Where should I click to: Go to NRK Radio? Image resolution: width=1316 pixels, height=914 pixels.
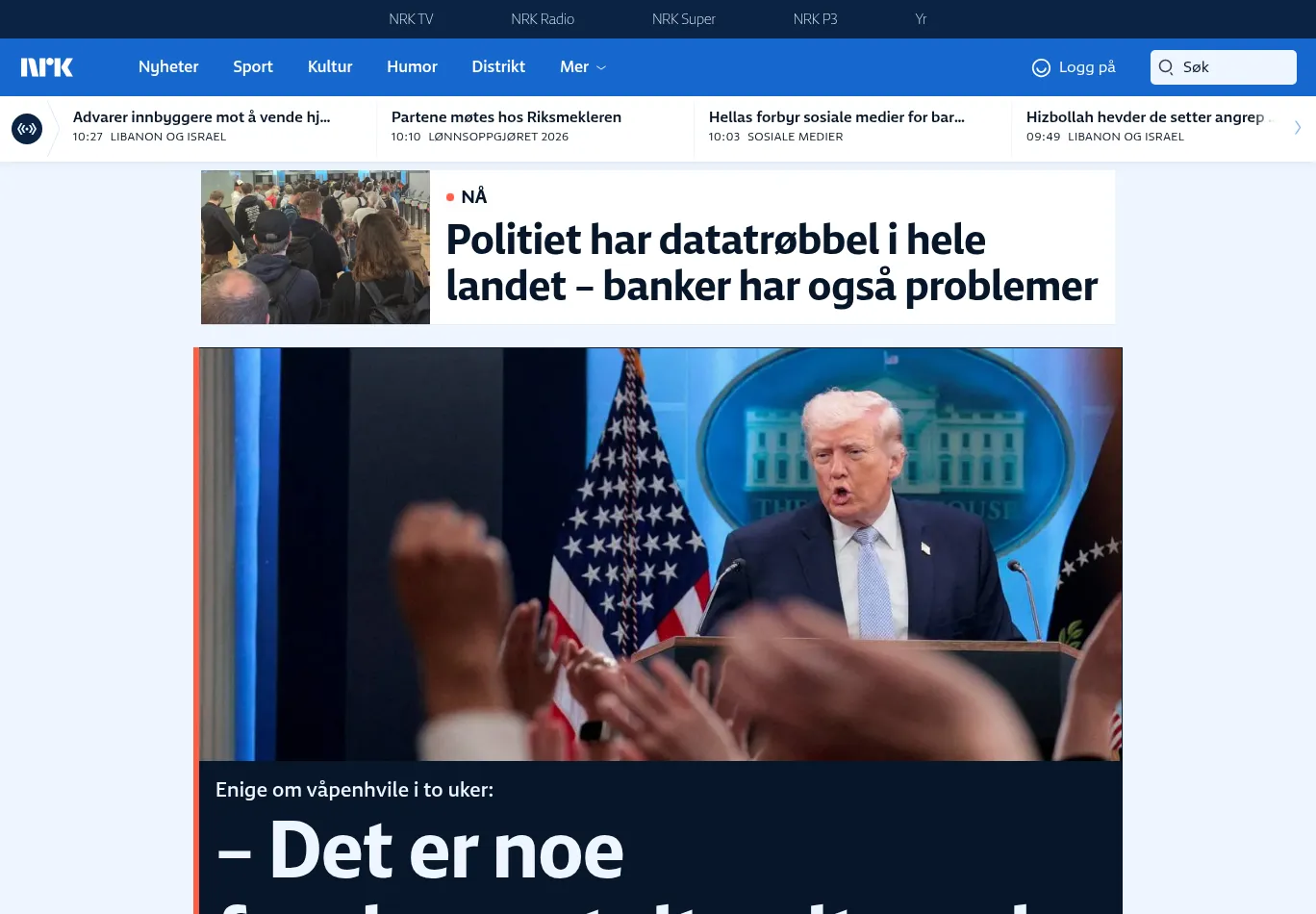click(x=543, y=19)
